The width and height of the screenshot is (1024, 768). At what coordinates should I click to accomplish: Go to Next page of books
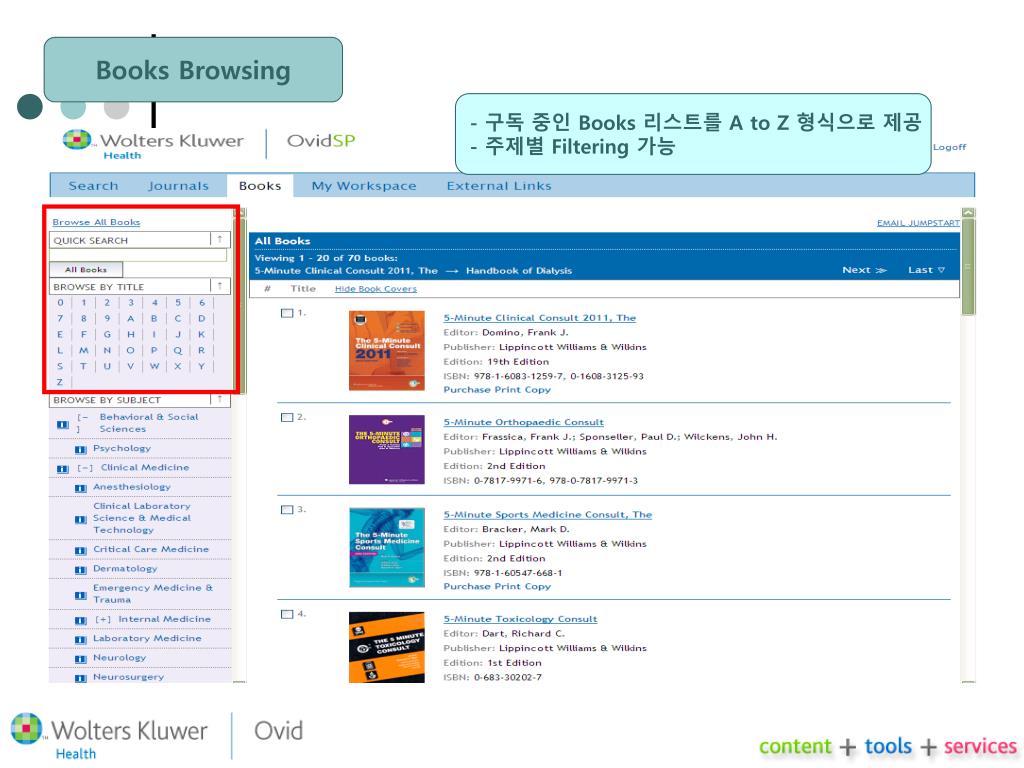864,270
